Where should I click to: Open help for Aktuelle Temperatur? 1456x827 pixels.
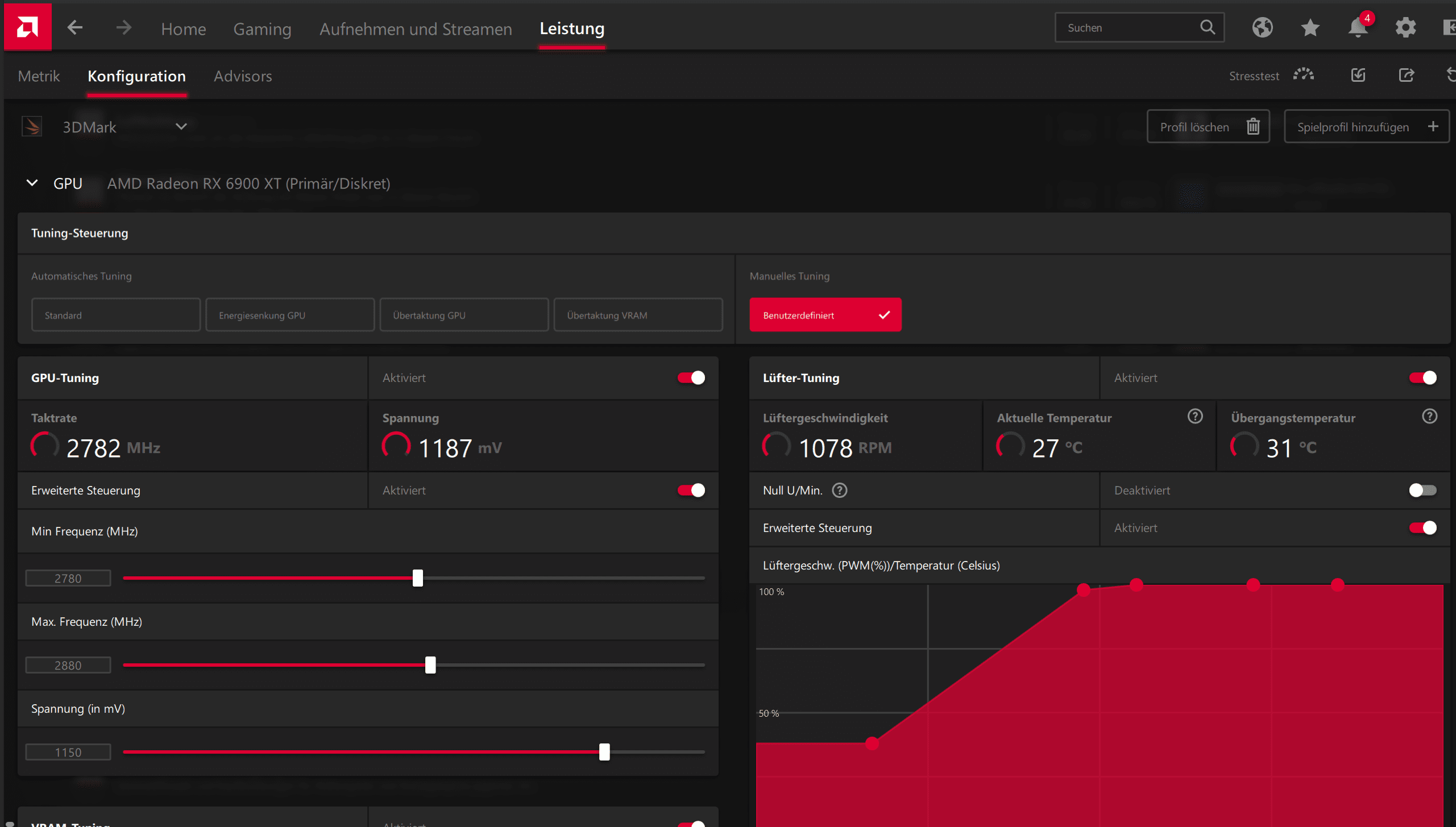(1195, 417)
